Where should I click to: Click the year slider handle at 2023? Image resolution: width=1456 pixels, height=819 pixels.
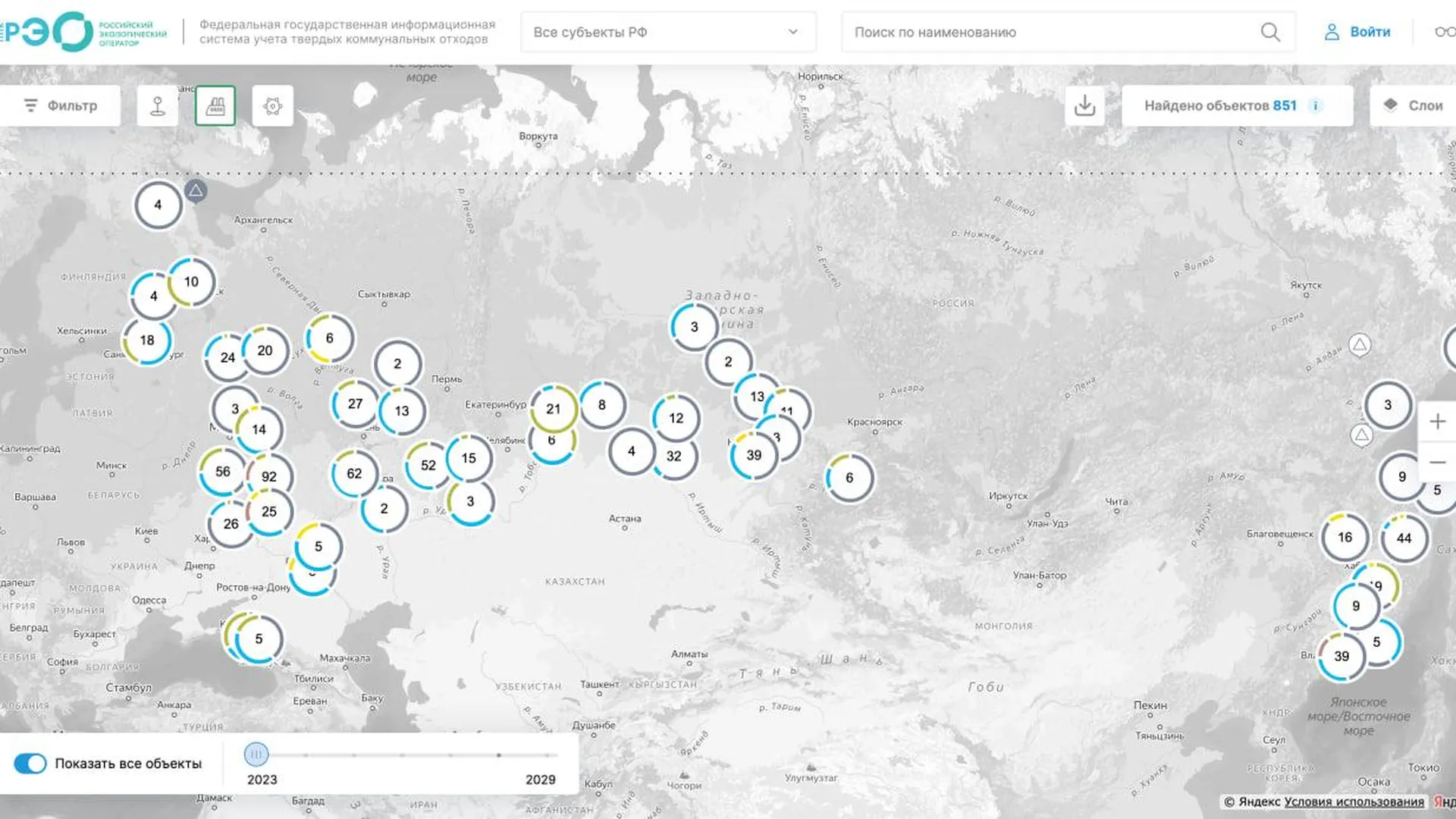pyautogui.click(x=256, y=754)
